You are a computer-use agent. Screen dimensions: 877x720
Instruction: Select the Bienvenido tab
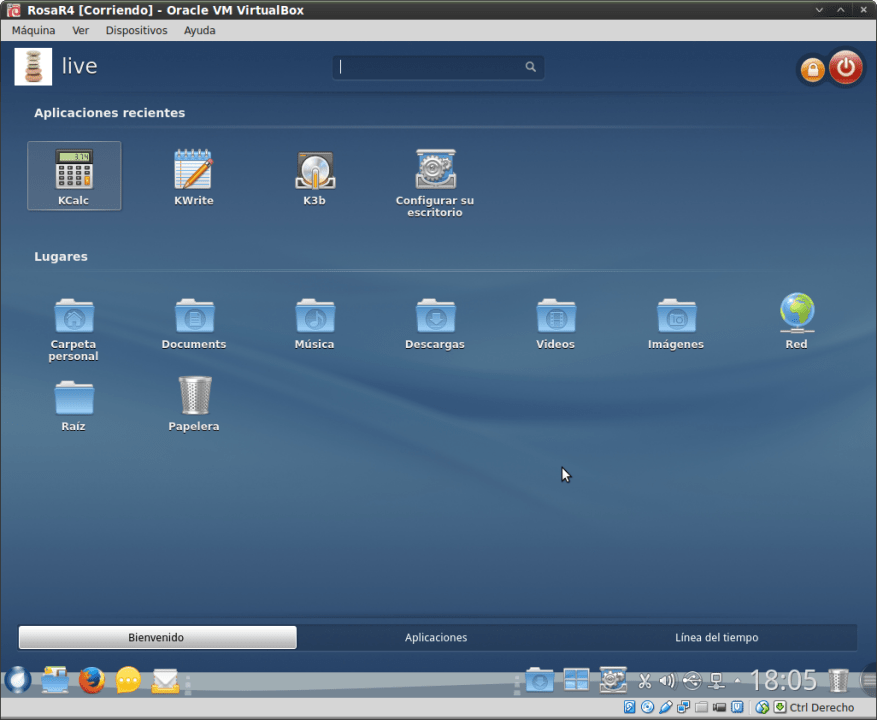coord(157,637)
